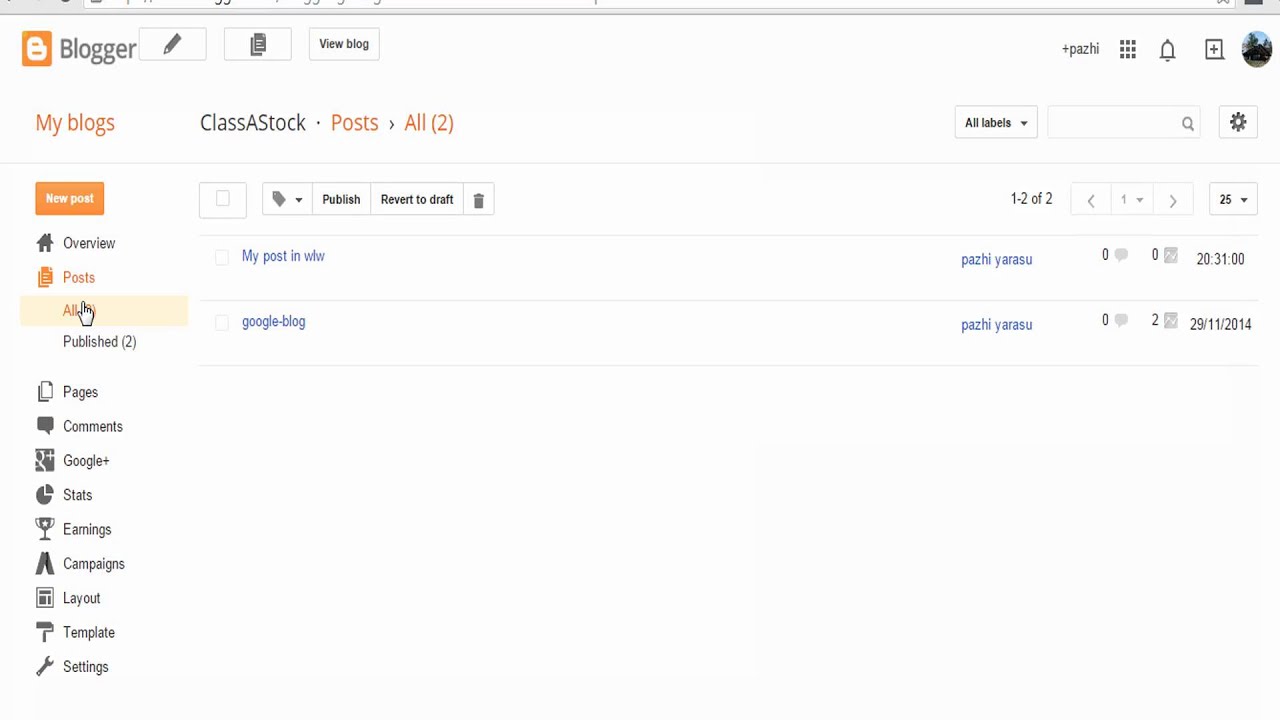Viewport: 1280px width, 720px height.
Task: Click the Blogger logo icon
Action: tap(37, 49)
